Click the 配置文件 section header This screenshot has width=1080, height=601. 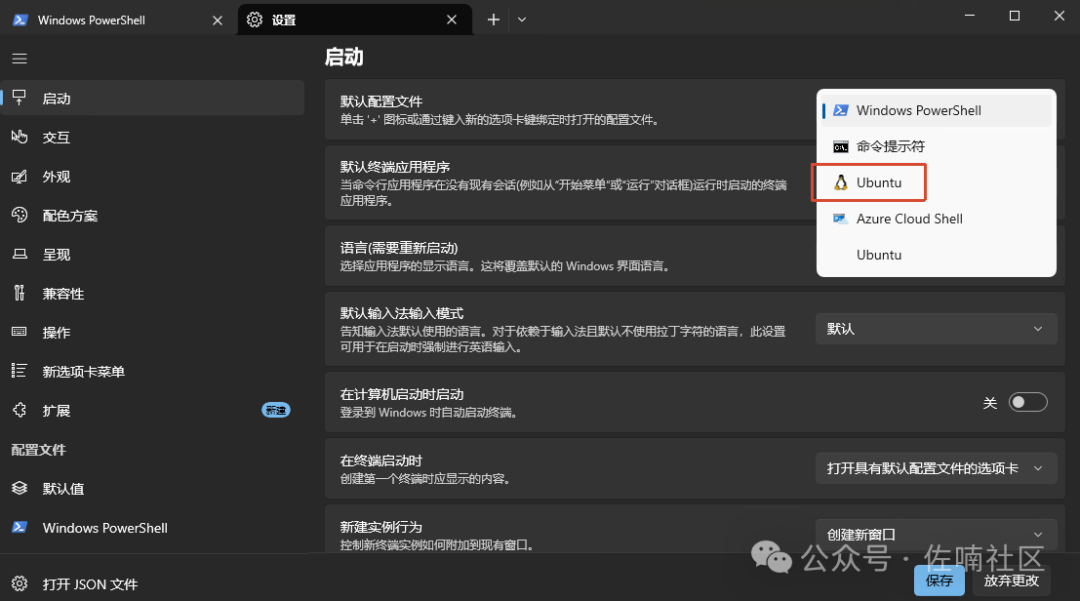(39, 450)
